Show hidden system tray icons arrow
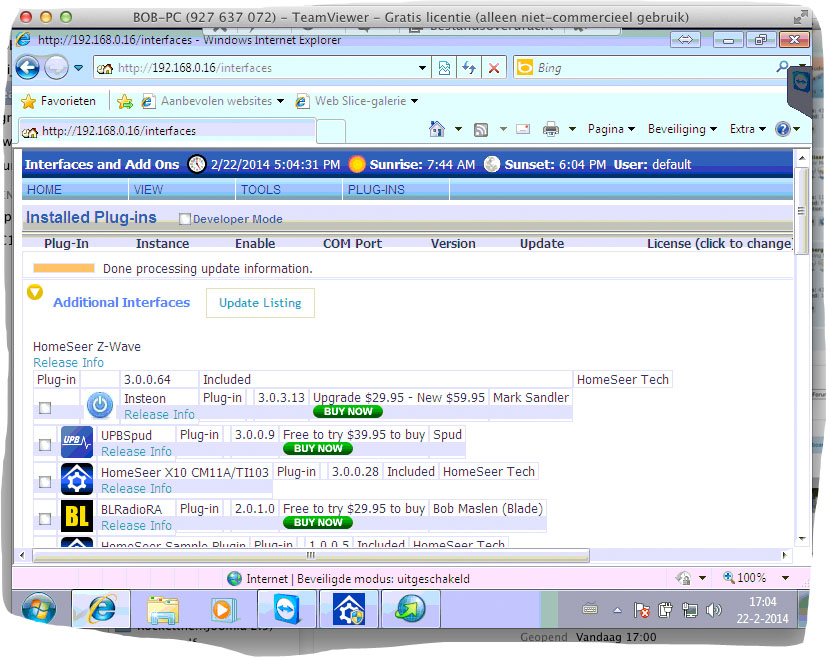Image resolution: width=826 pixels, height=657 pixels. tap(617, 611)
